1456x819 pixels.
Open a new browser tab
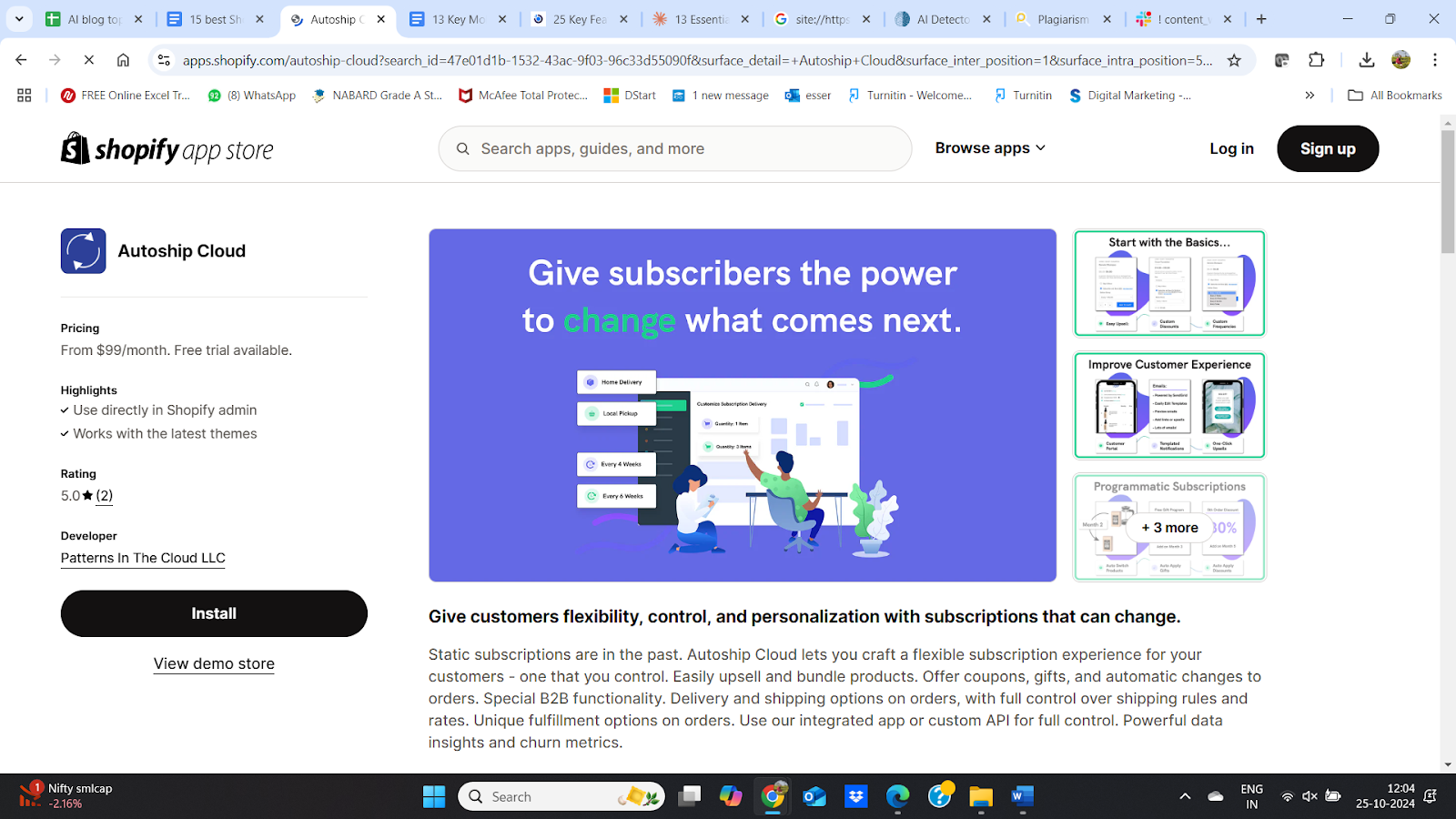1261,18
